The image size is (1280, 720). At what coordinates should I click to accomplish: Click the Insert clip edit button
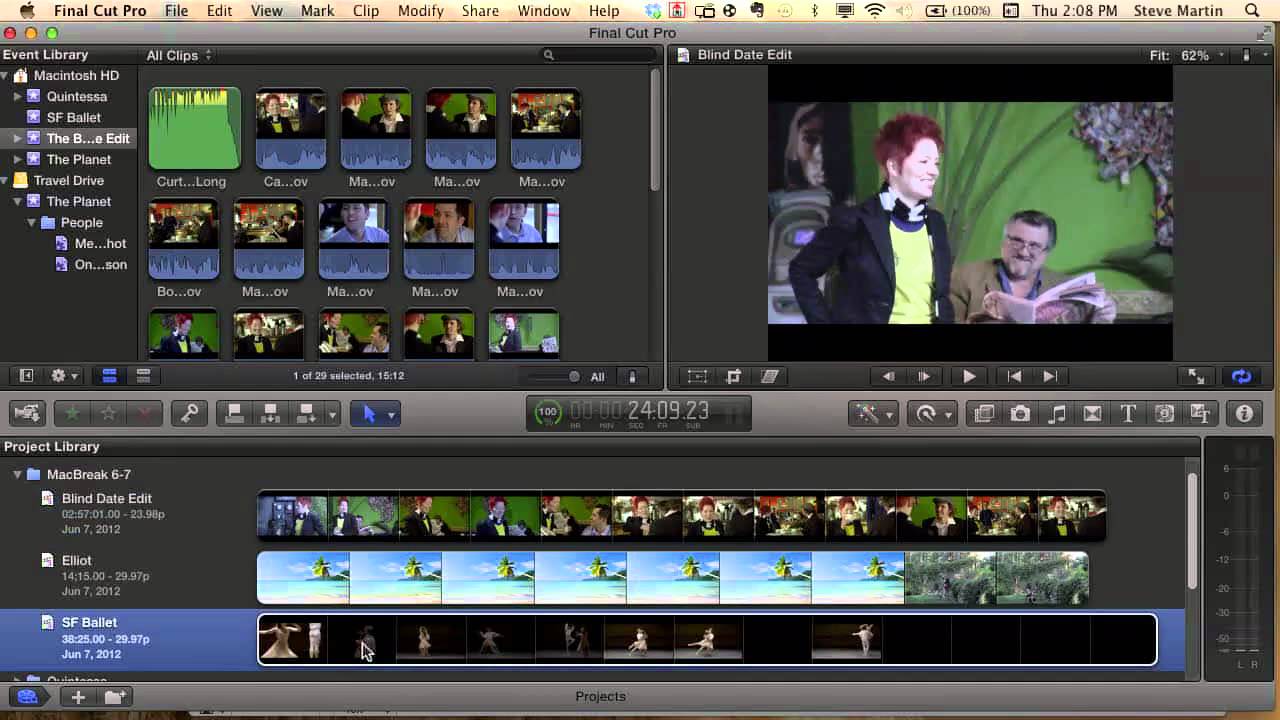tap(270, 413)
